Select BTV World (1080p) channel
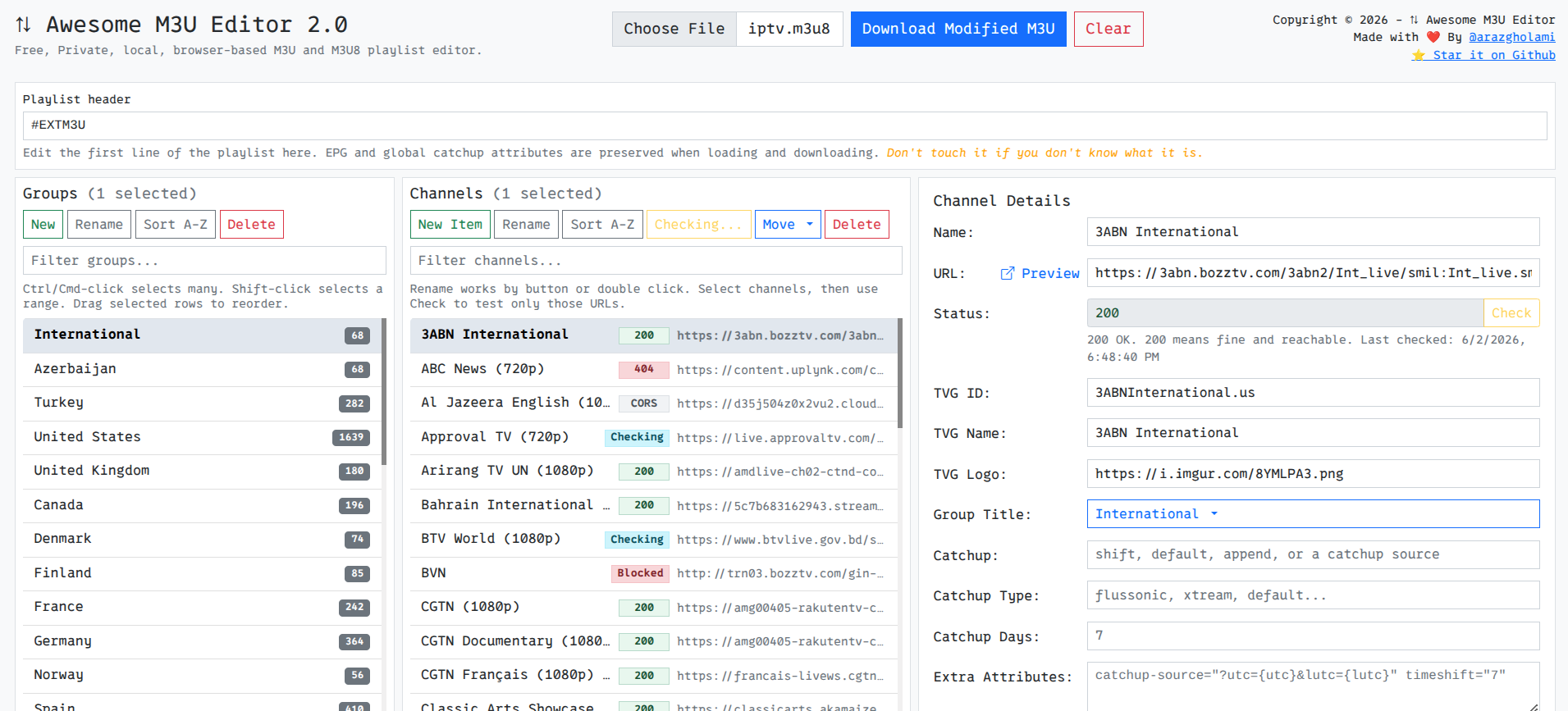Viewport: 1568px width, 711px height. [654, 539]
